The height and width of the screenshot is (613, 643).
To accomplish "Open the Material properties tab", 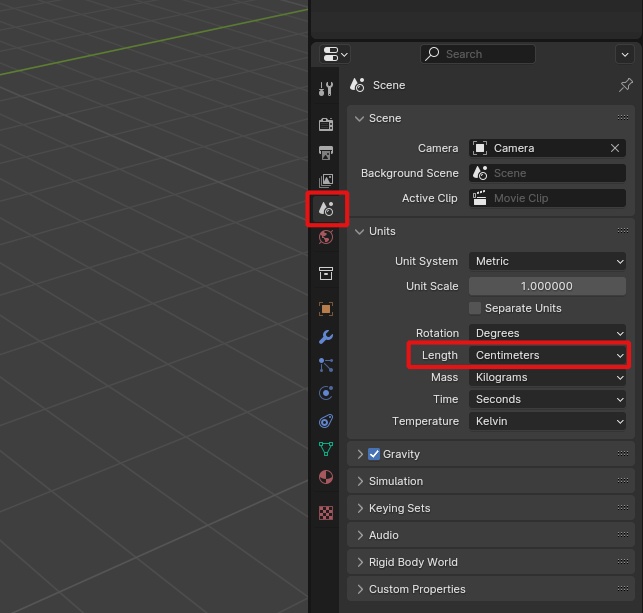I will [326, 477].
